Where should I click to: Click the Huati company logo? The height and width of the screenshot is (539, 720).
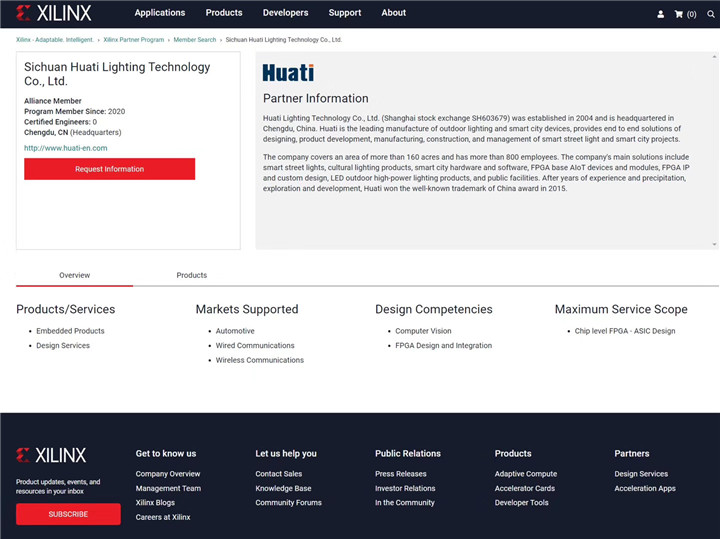288,73
